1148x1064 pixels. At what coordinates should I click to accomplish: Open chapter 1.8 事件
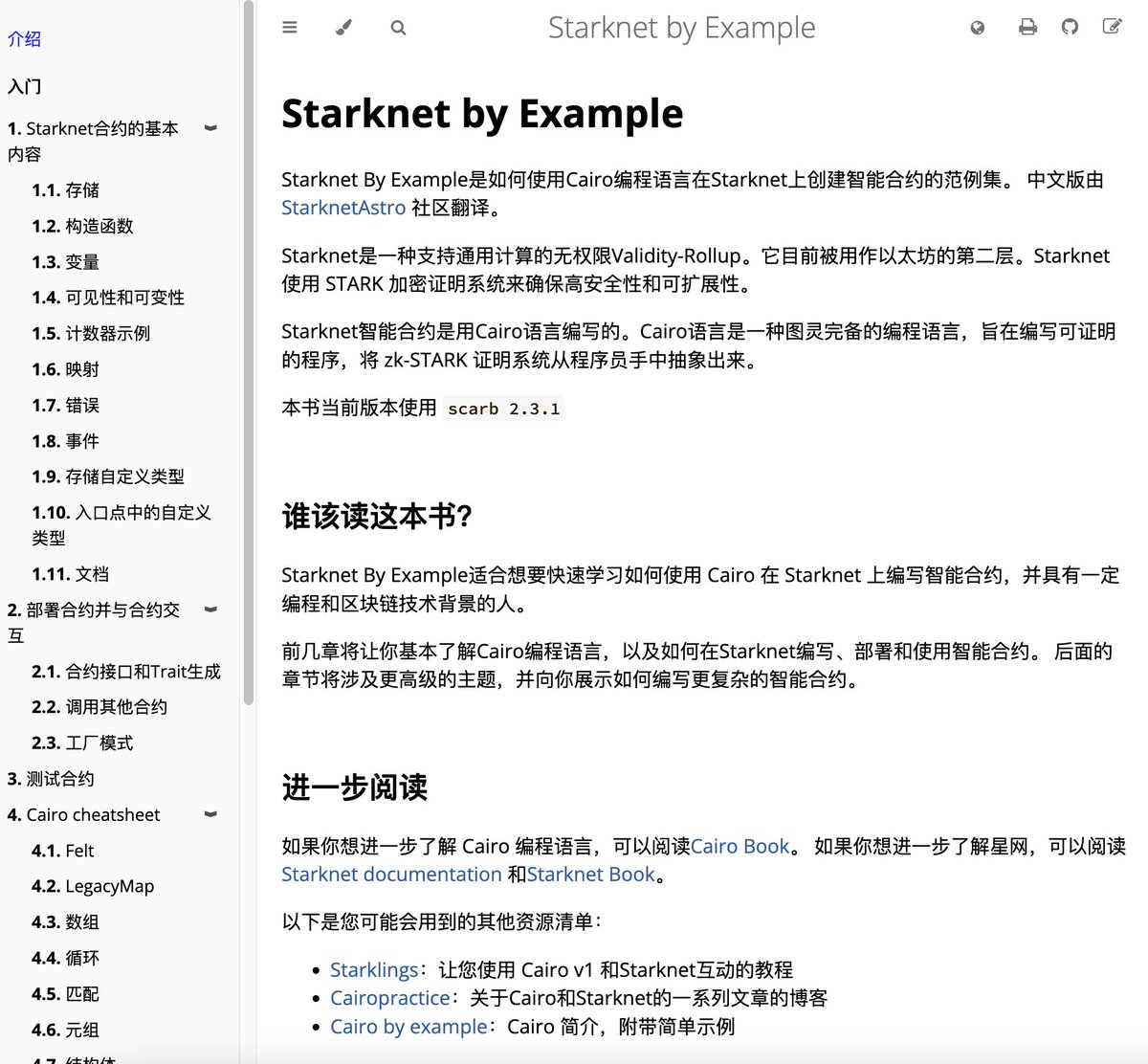point(65,441)
